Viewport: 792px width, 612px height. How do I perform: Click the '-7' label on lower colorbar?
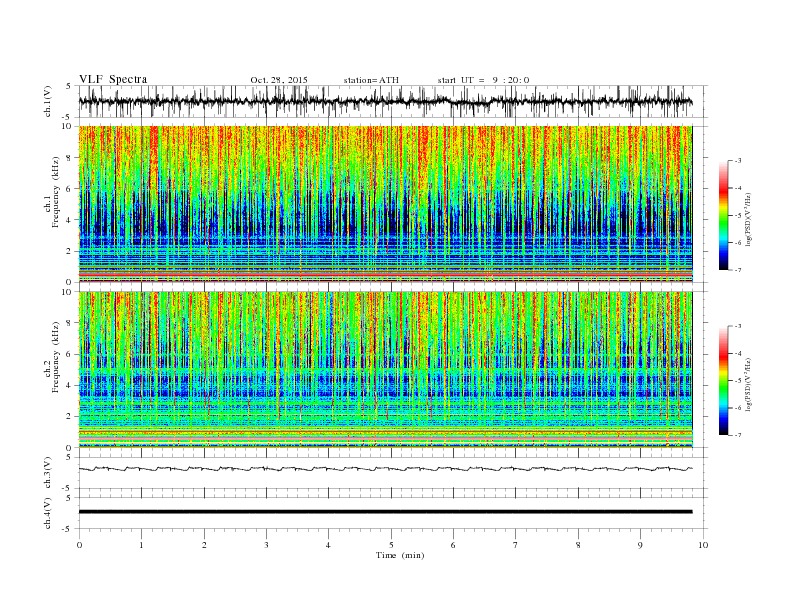[737, 435]
